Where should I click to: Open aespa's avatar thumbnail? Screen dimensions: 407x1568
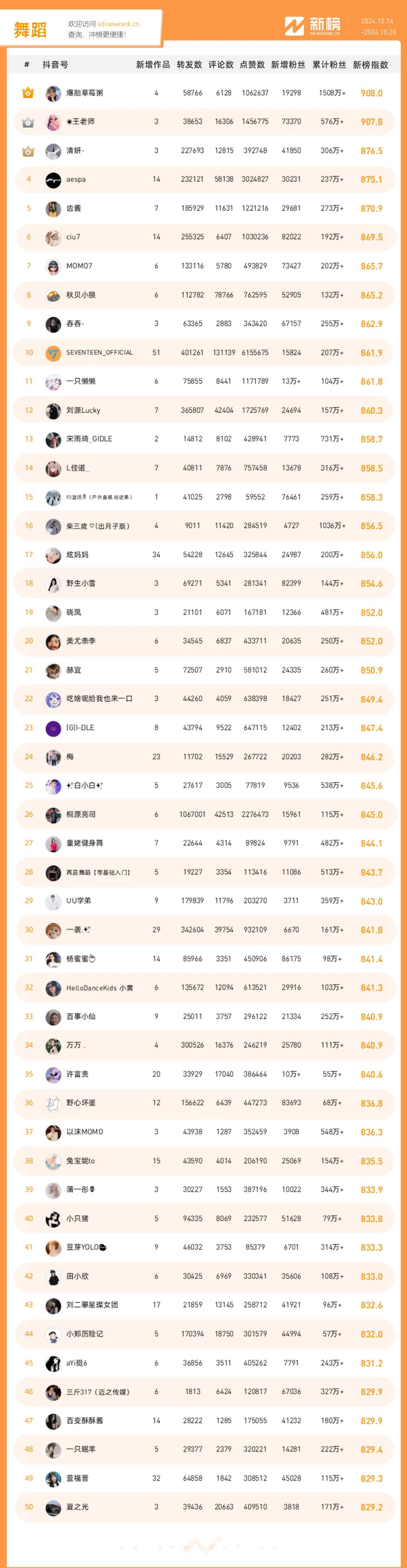(x=54, y=180)
